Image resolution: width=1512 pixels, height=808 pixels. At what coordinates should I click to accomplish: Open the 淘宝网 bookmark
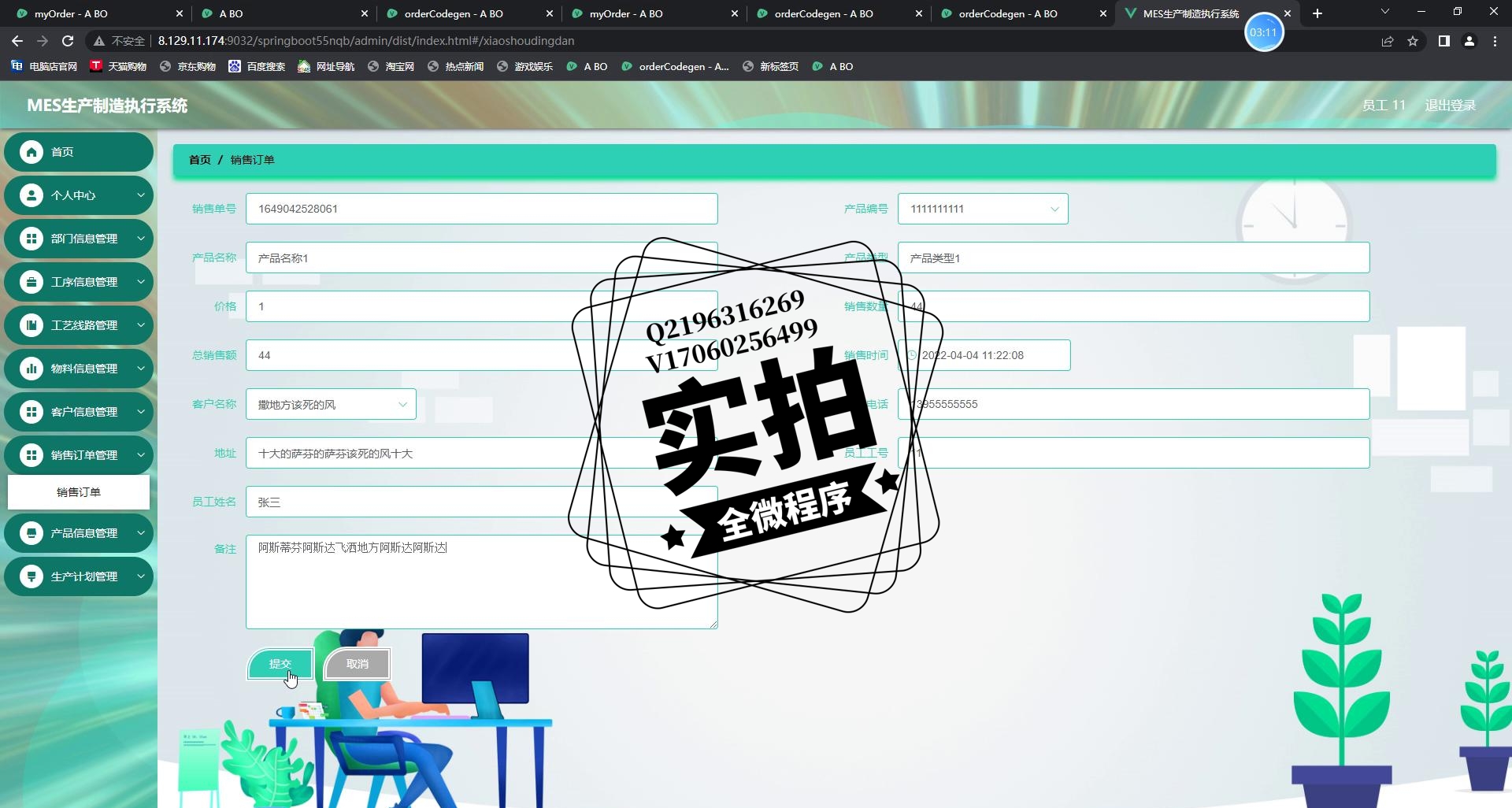coord(391,66)
